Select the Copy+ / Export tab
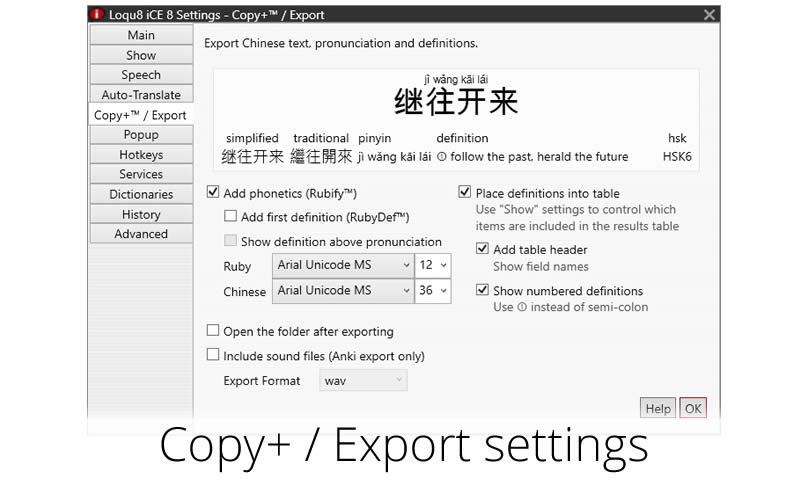Viewport: 808px width, 500px height. 140,115
